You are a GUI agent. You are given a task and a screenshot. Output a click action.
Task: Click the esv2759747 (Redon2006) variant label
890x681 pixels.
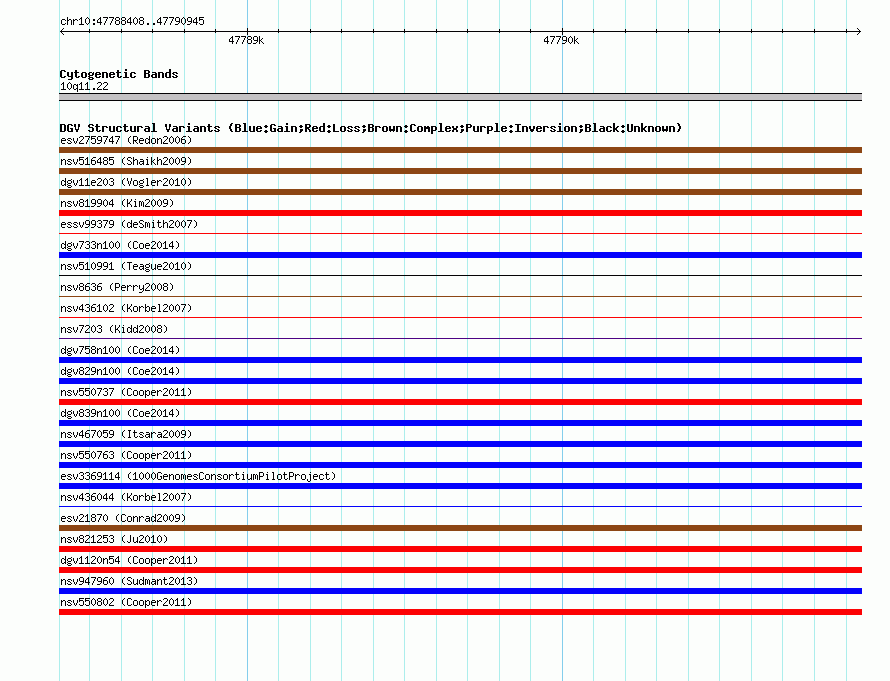click(x=126, y=140)
